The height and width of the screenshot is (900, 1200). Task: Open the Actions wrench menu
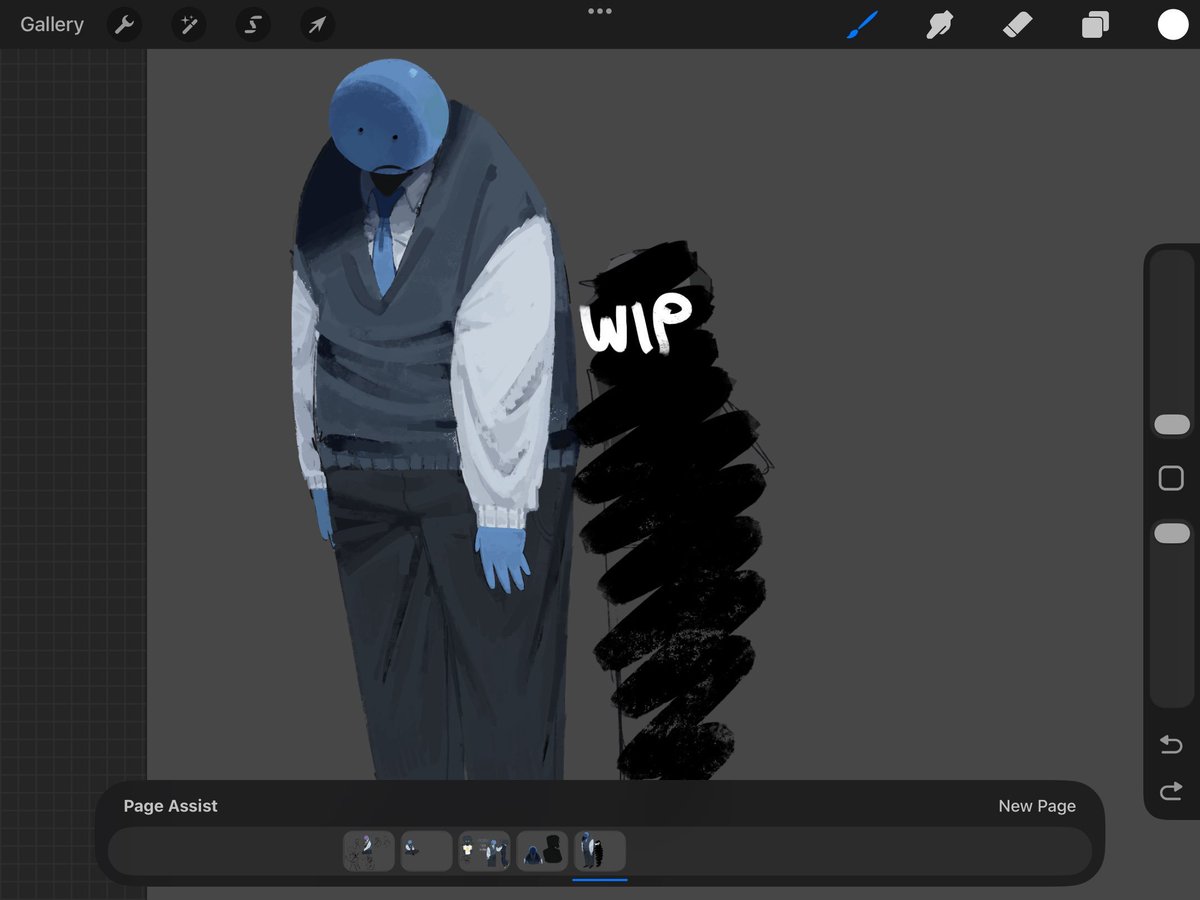click(x=124, y=25)
